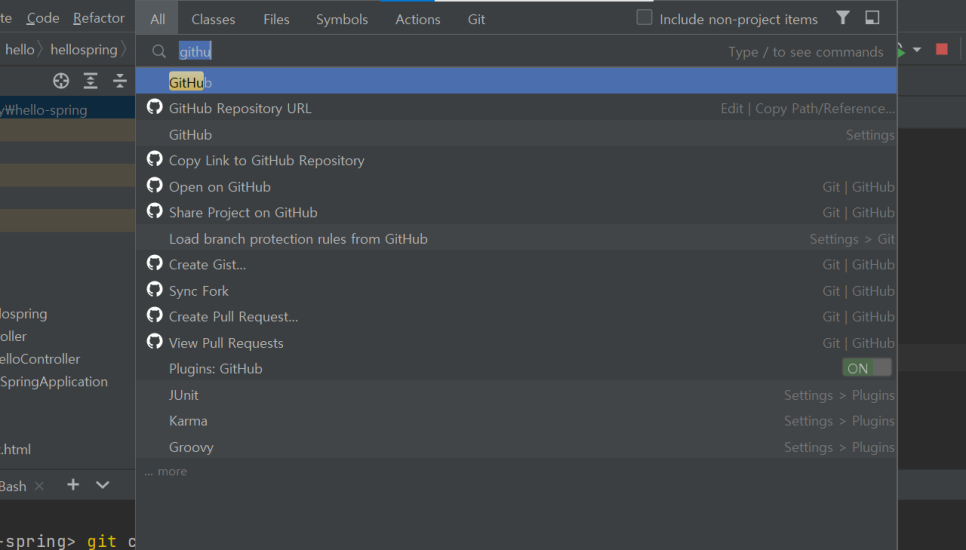Viewport: 966px width, 550px height.
Task: Click the locate/select opened file target icon
Action: tap(61, 81)
